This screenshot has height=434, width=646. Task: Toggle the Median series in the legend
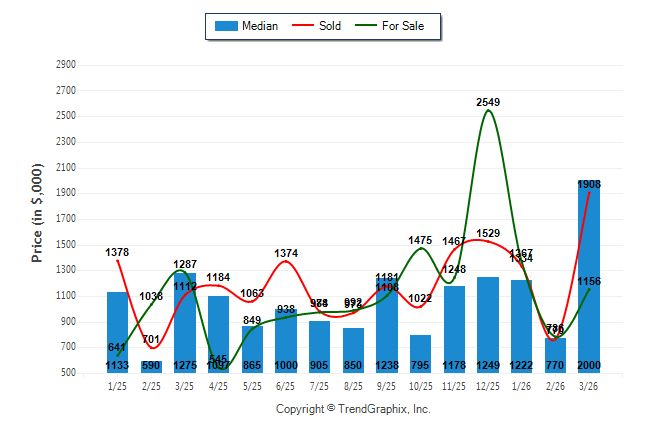coord(260,26)
